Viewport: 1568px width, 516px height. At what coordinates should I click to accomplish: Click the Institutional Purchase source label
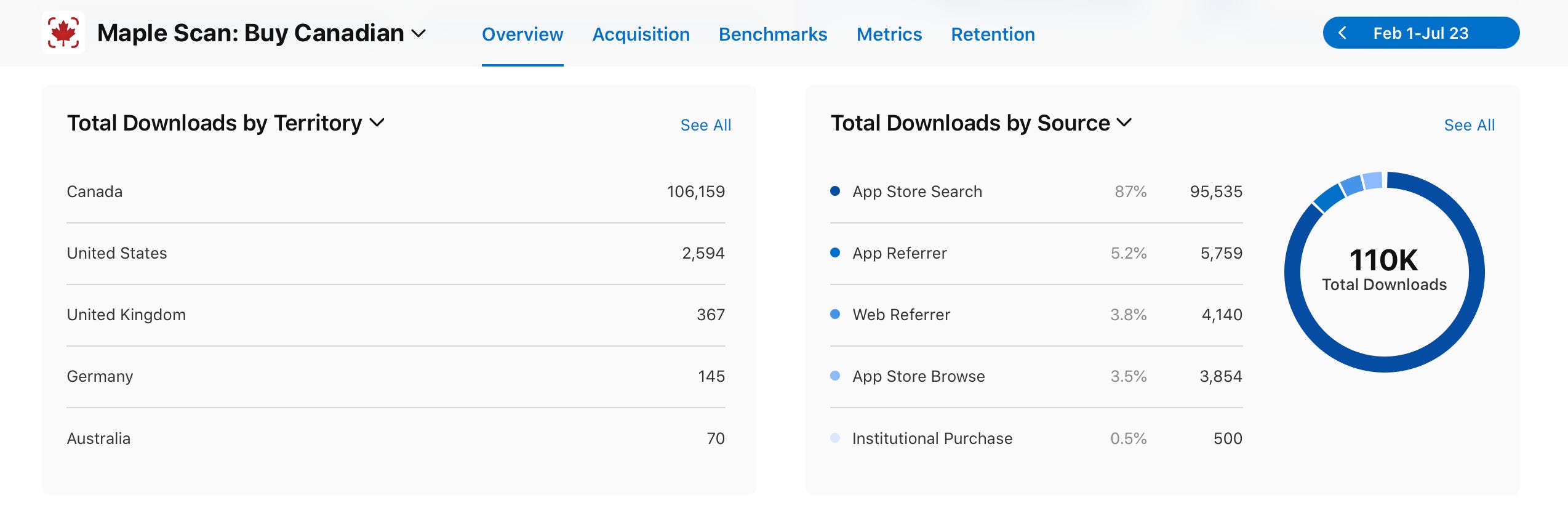click(932, 438)
